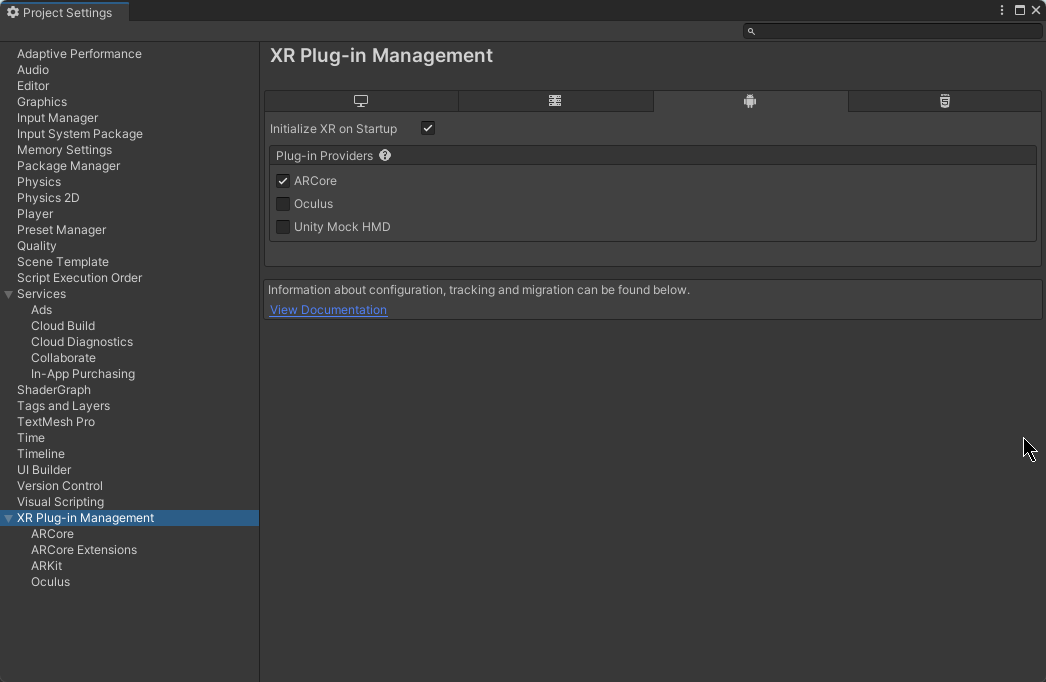Screen dimensions: 1046x682
Task: Click the settings search field
Action: click(x=895, y=31)
